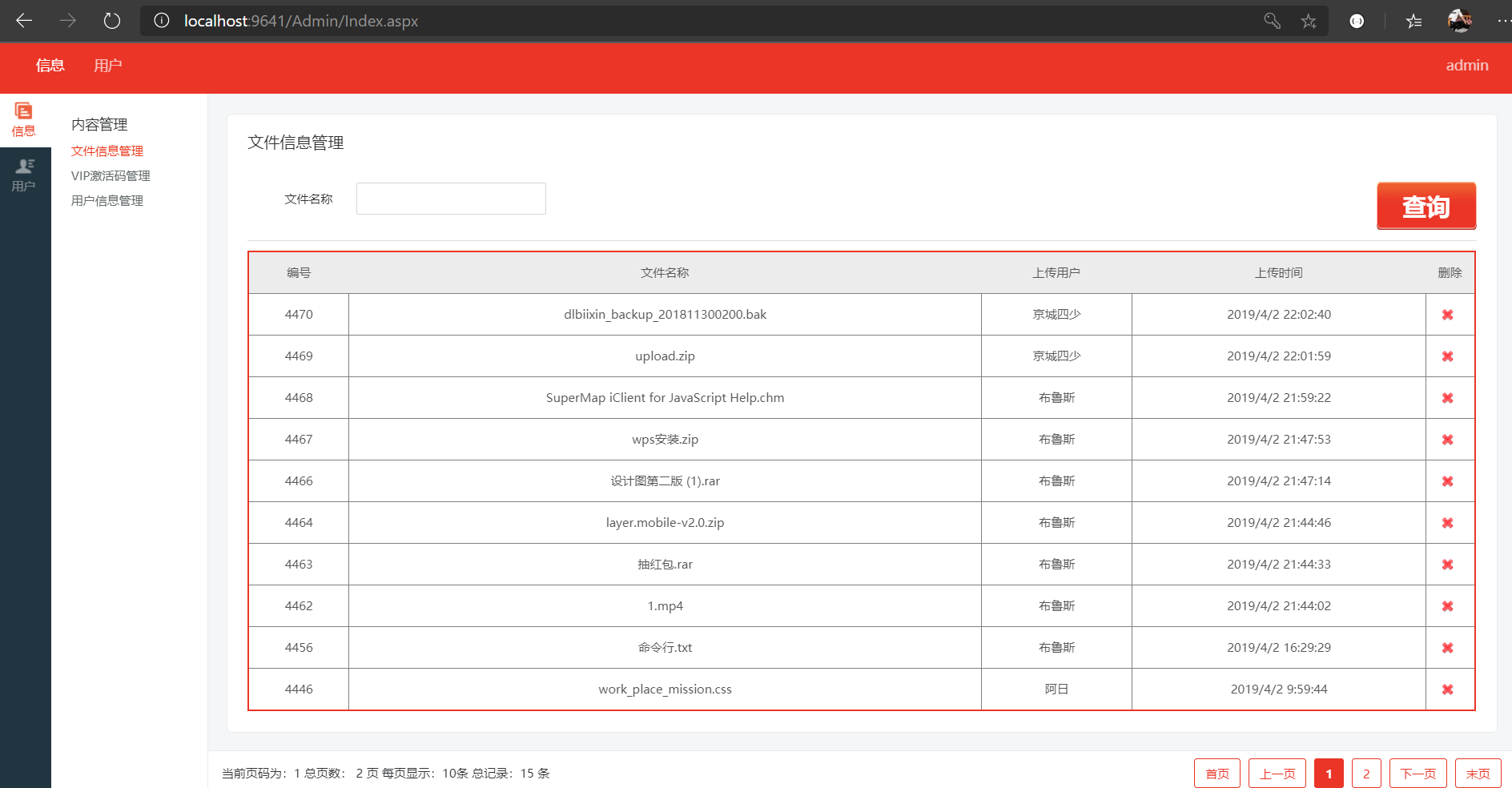View site information icon in address bar
This screenshot has height=788, width=1512.
[162, 21]
